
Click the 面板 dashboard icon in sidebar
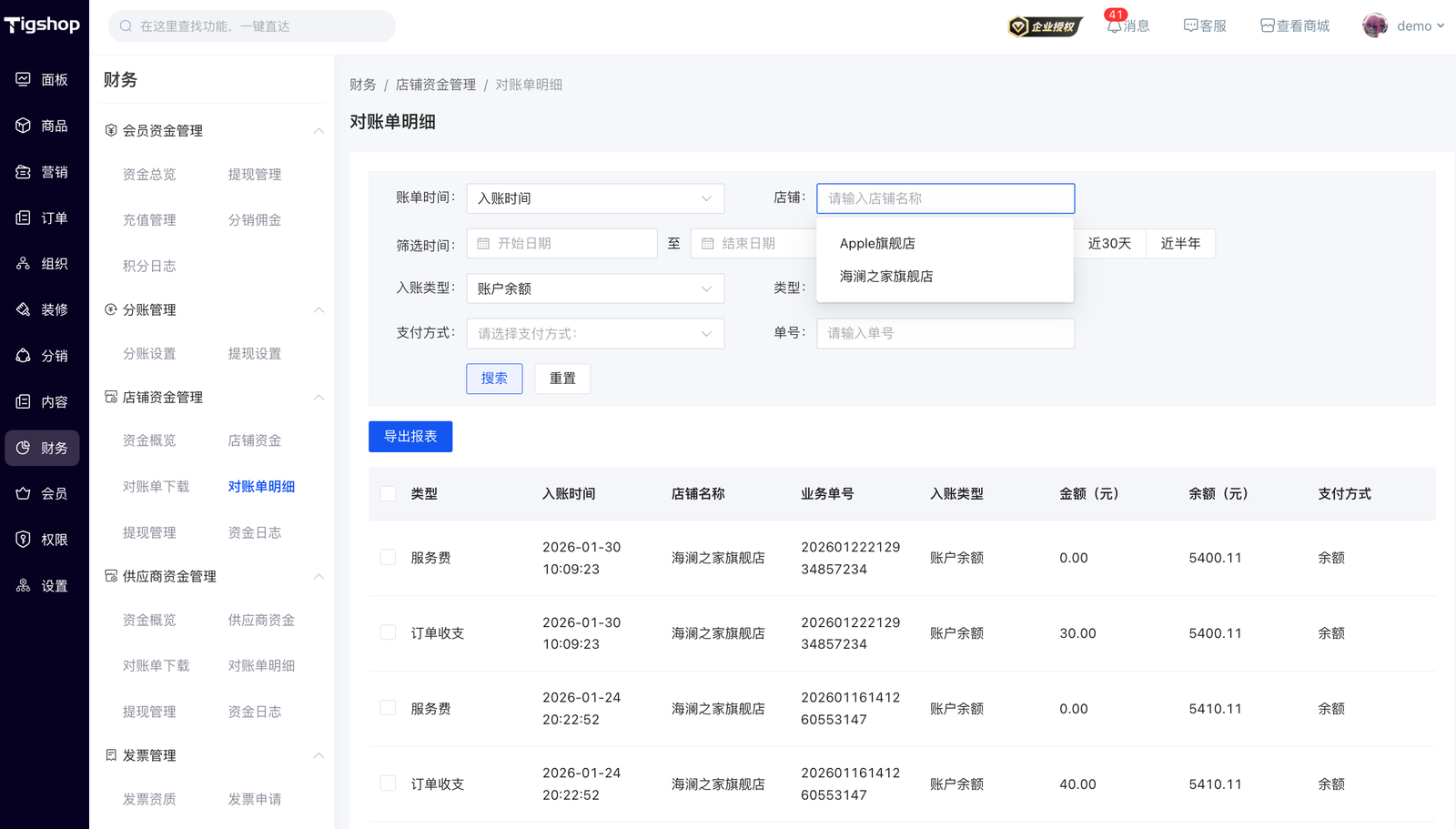[x=24, y=79]
